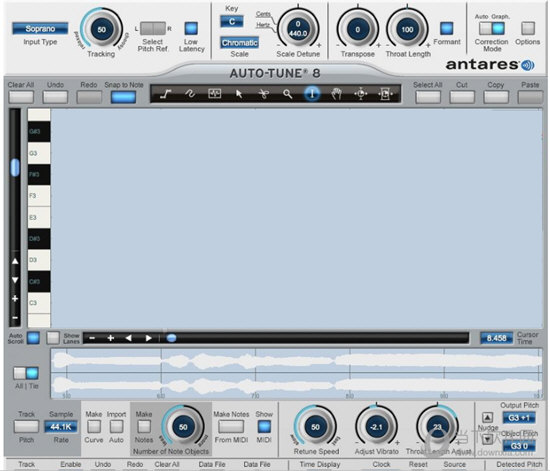The image size is (550, 471).
Task: Select the Scissors tool
Action: point(263,94)
